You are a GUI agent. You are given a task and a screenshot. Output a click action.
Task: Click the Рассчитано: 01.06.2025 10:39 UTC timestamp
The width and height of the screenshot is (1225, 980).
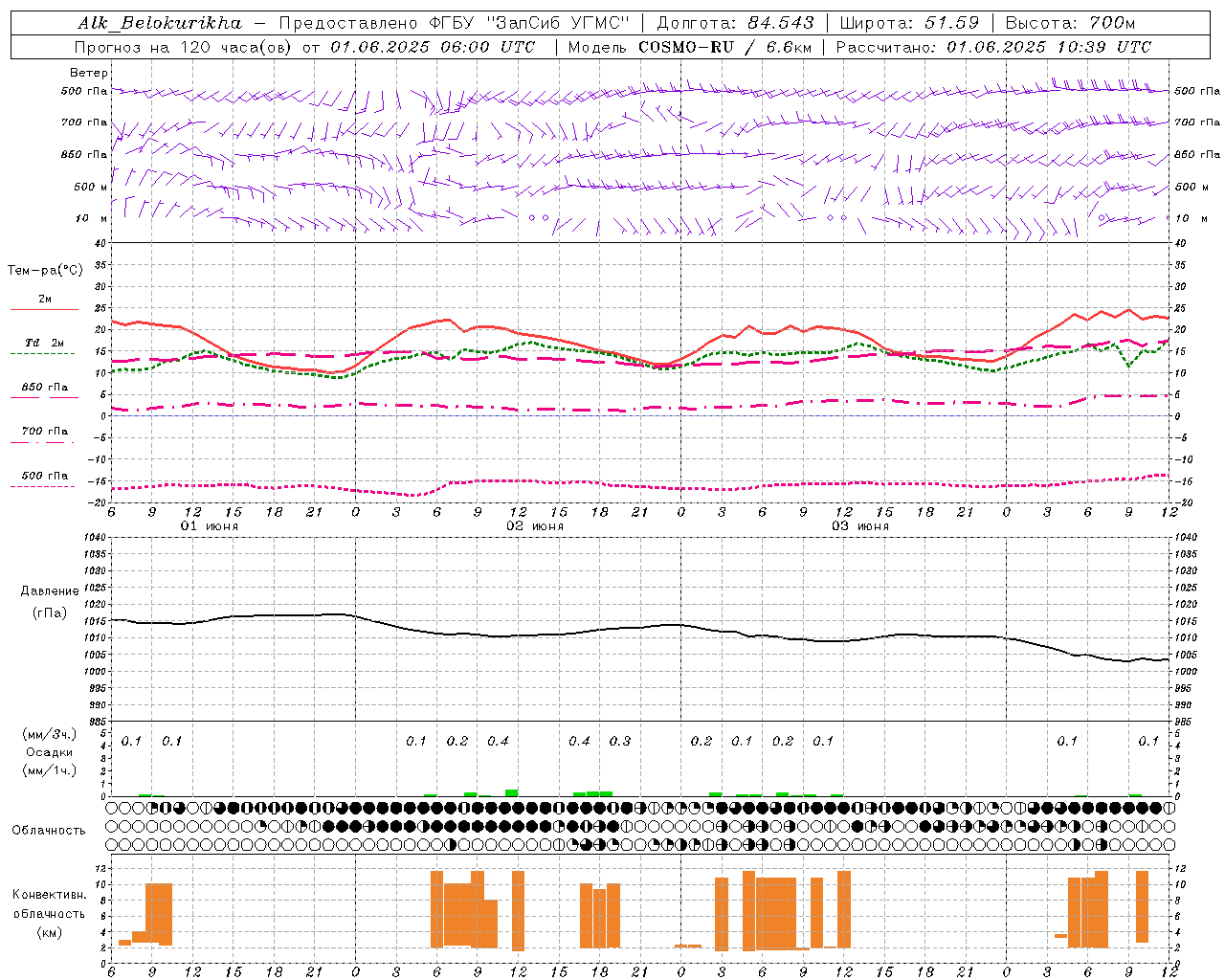click(993, 47)
